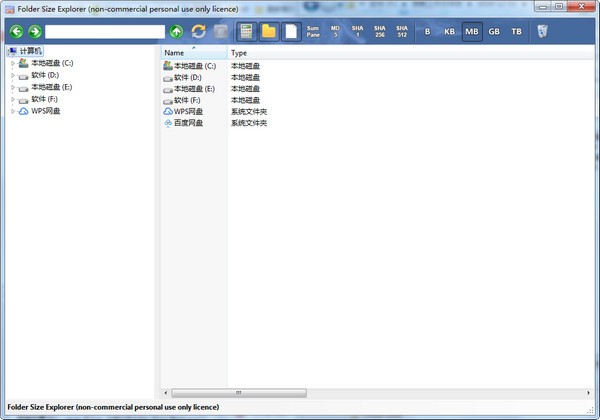The width and height of the screenshot is (600, 420).
Task: Go up one folder level
Action: (176, 31)
